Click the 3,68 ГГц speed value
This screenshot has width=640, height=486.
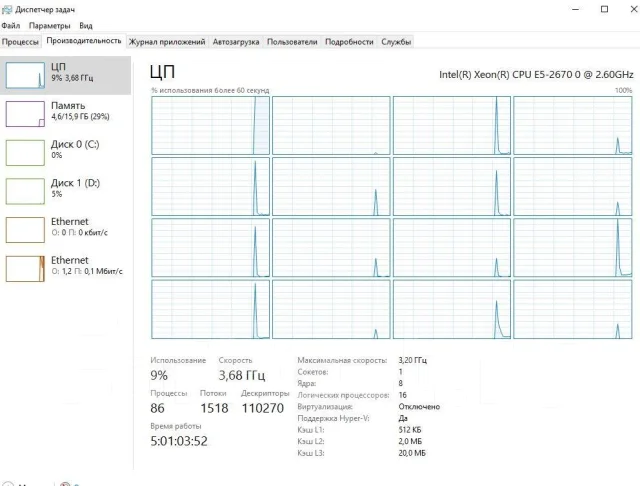click(242, 375)
